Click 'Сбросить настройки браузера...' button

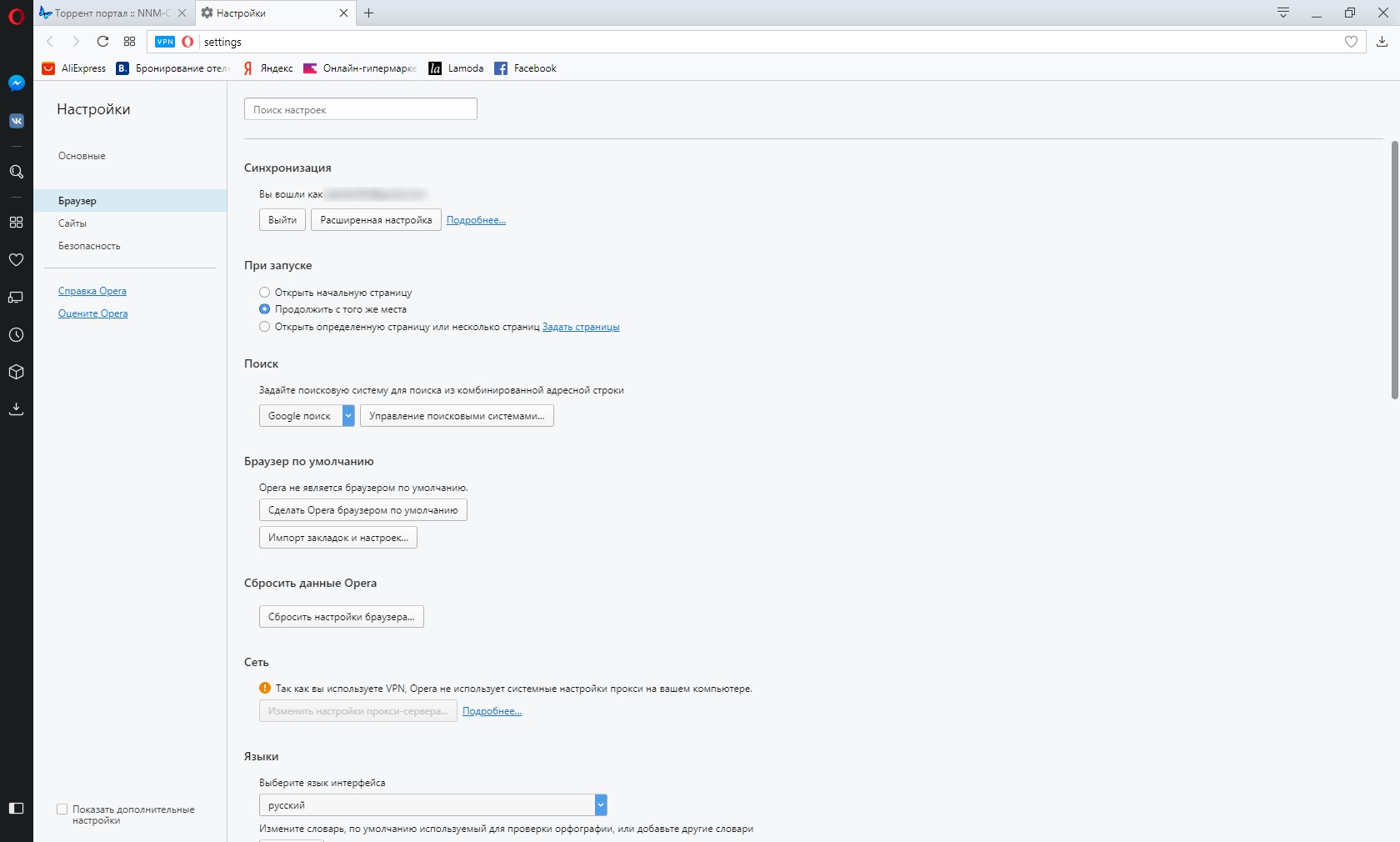[x=341, y=617]
